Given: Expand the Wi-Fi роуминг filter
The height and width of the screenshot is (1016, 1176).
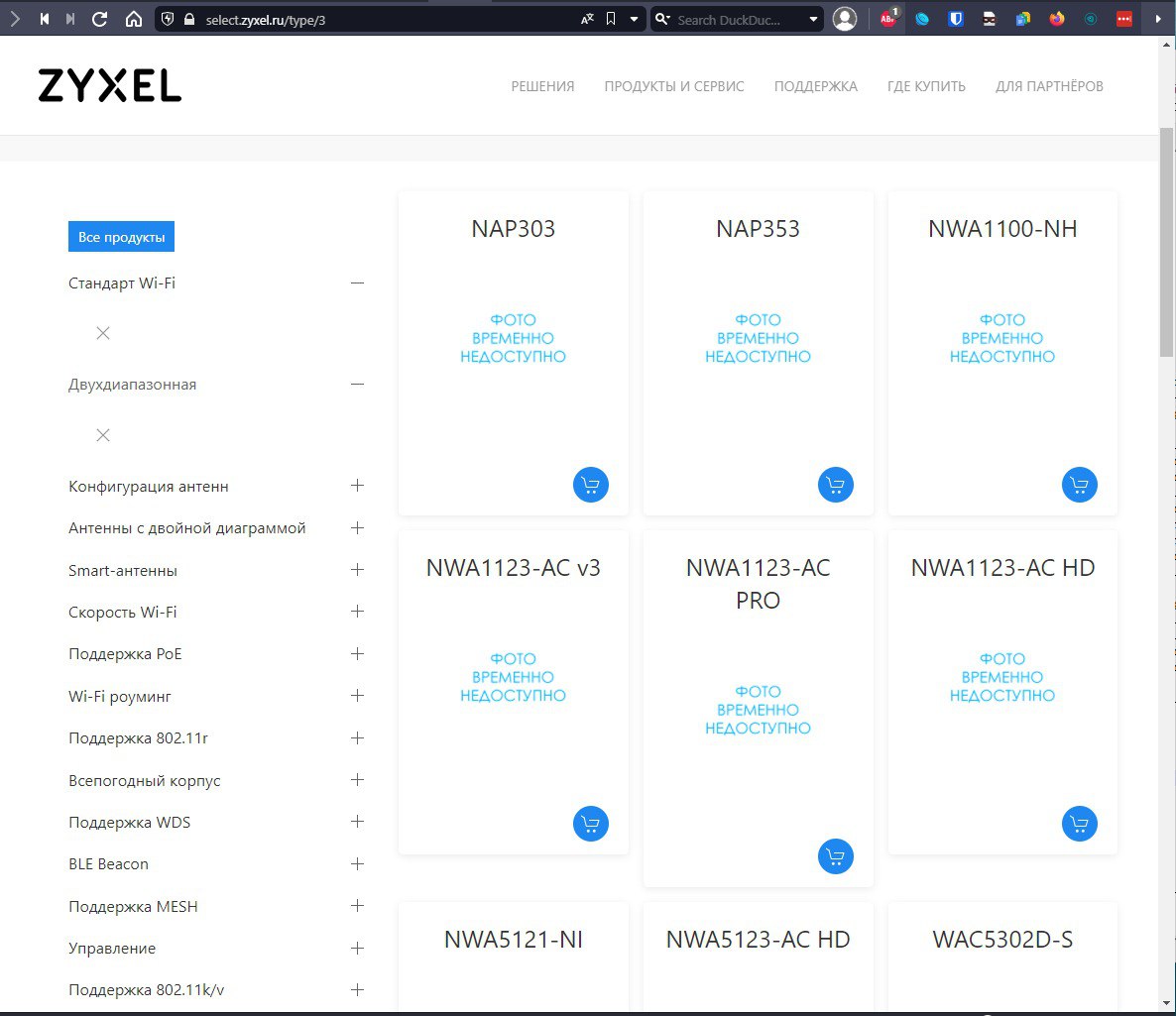Looking at the screenshot, I should point(357,696).
